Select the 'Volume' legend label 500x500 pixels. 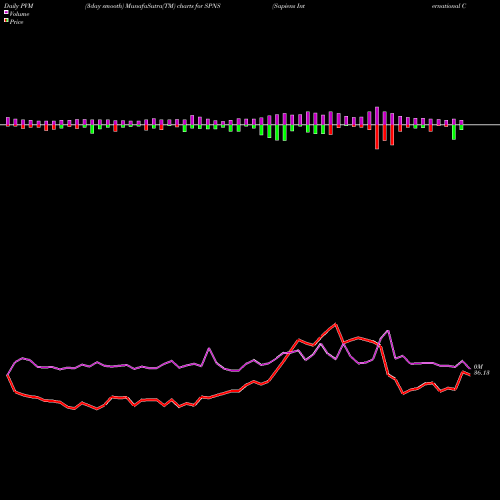[19, 14]
